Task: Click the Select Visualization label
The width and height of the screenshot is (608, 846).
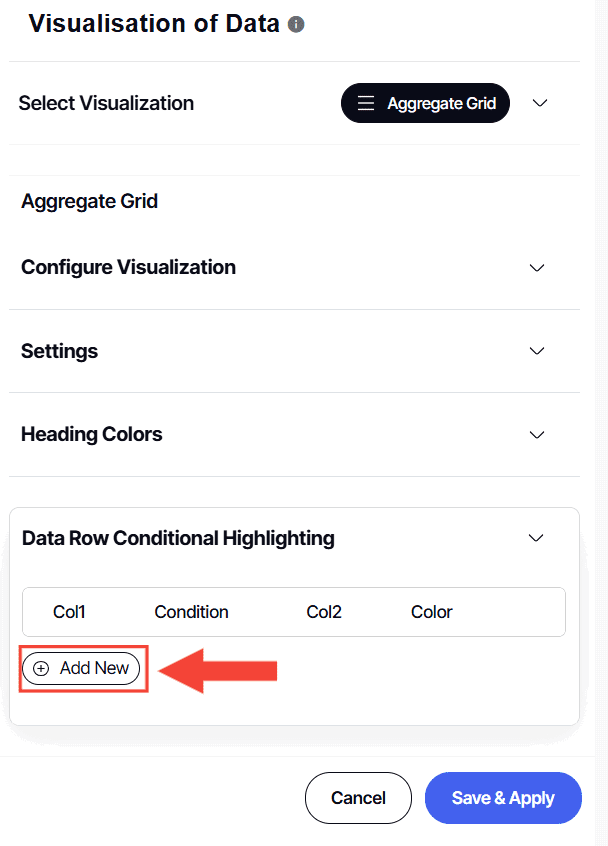Action: [x=106, y=103]
